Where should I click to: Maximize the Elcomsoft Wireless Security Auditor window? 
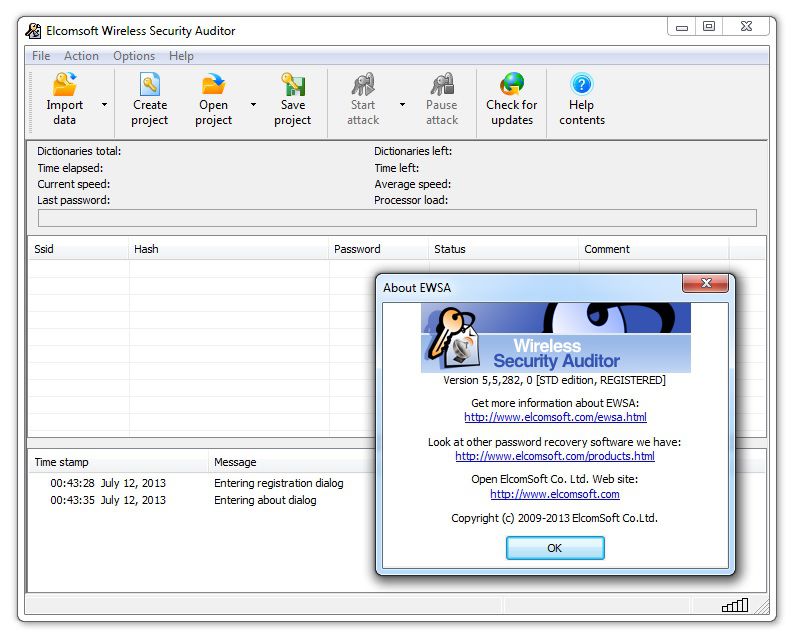click(709, 26)
